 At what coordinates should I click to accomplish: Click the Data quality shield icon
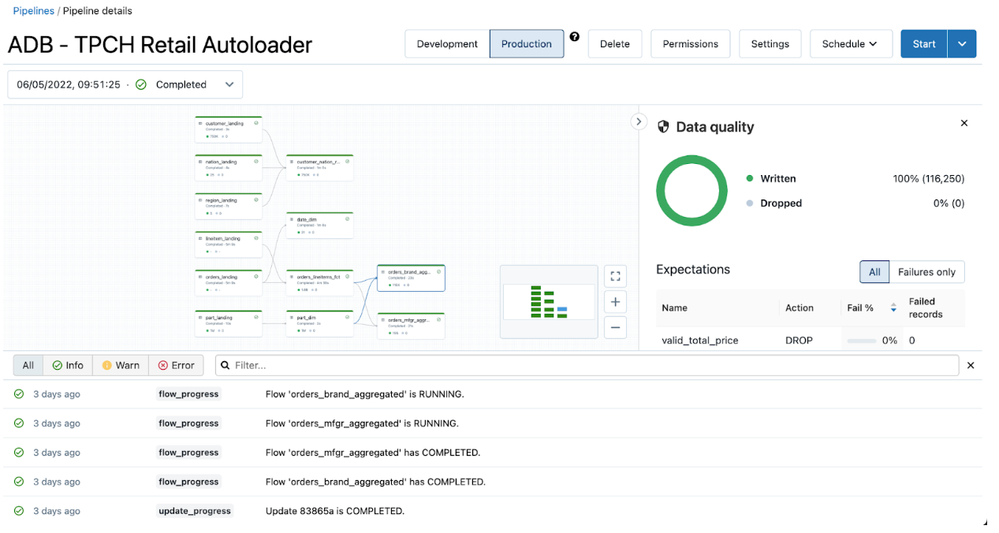pos(663,127)
